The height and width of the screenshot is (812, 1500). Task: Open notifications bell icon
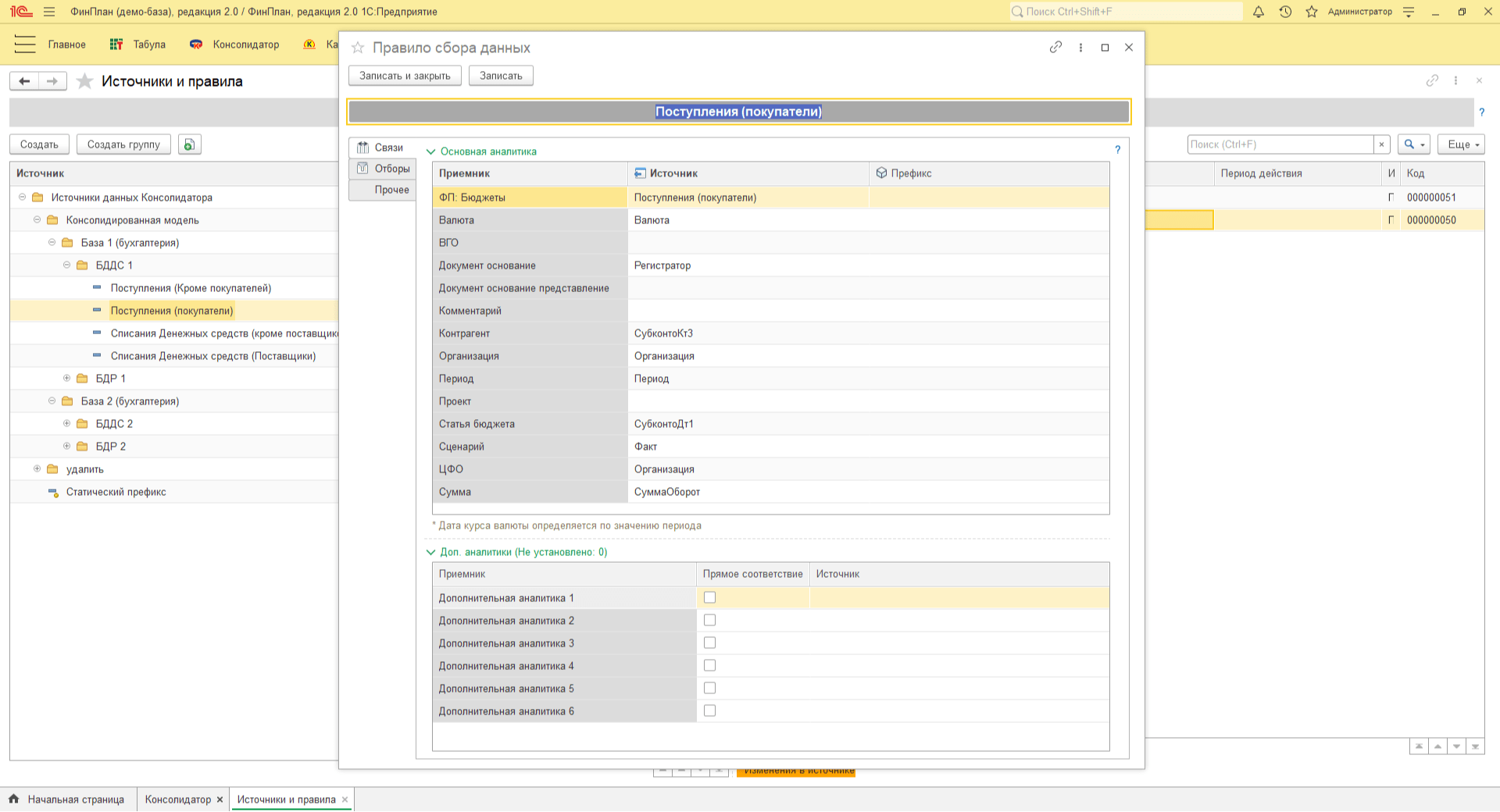click(x=1259, y=12)
